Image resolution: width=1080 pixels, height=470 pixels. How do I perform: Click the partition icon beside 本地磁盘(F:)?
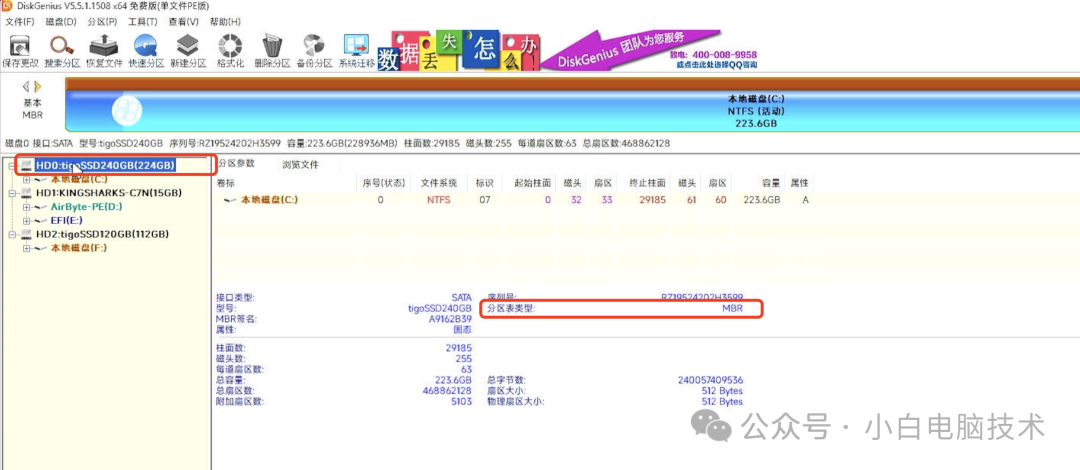coord(41,248)
